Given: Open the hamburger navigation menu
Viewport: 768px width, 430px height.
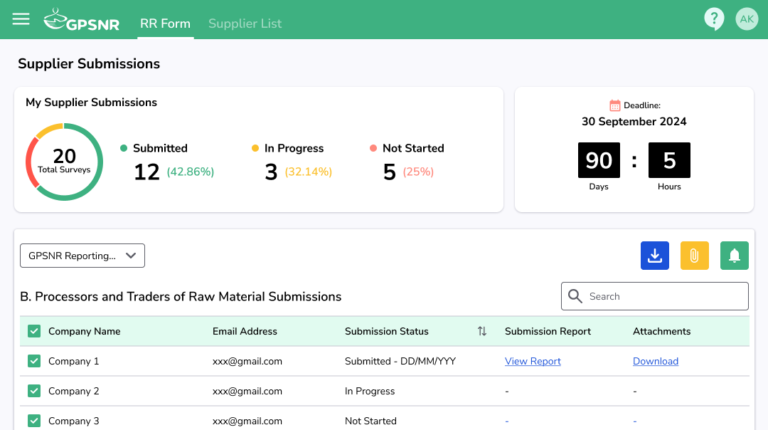Looking at the screenshot, I should (x=21, y=19).
